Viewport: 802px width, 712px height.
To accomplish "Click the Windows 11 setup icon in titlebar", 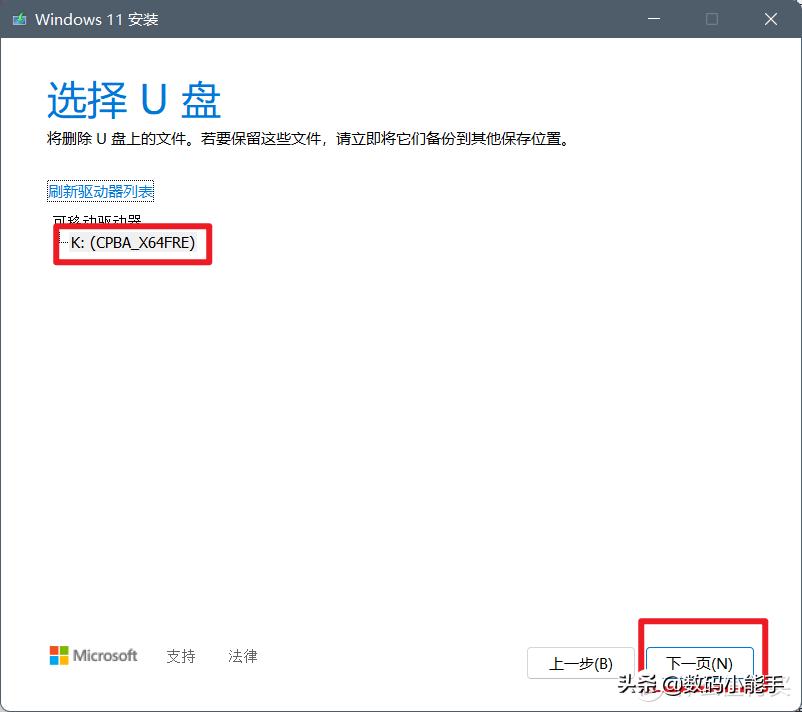I will click(20, 19).
